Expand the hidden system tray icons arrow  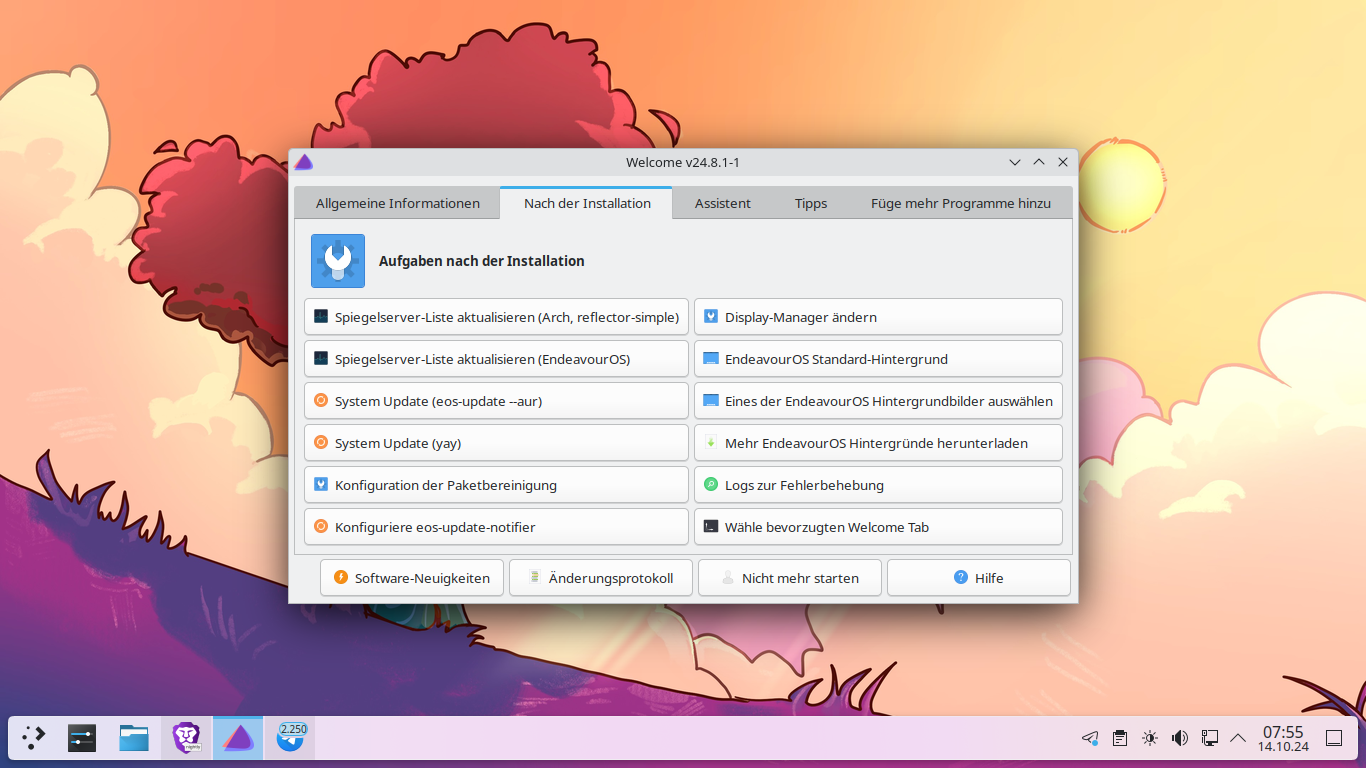pyautogui.click(x=1238, y=738)
